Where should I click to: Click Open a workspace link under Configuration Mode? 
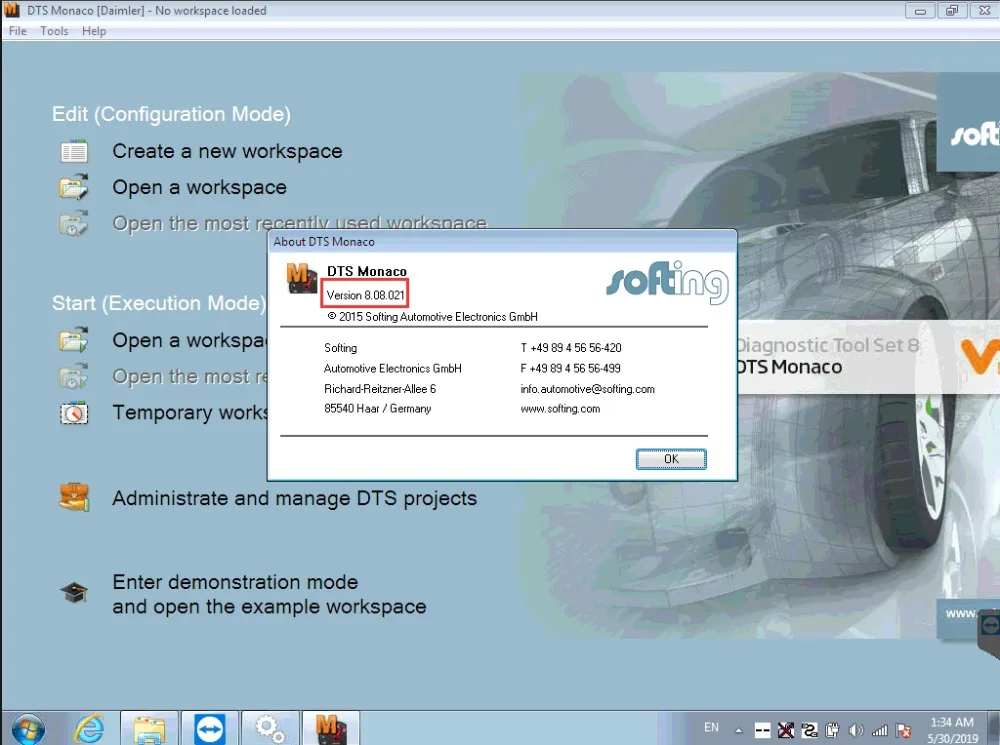point(200,188)
